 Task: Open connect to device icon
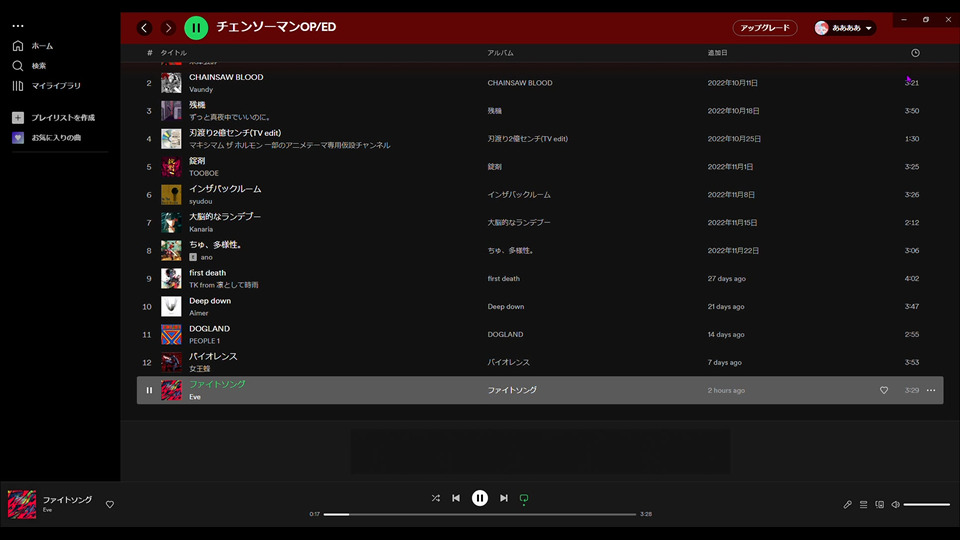(x=879, y=504)
